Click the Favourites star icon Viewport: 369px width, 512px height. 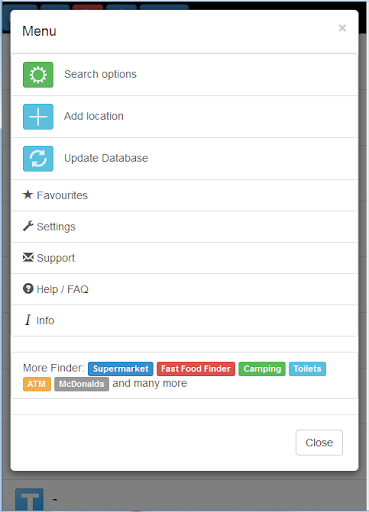[28, 195]
